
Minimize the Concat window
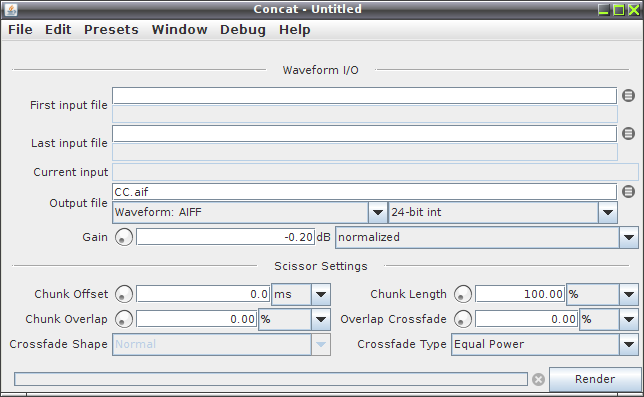point(603,9)
